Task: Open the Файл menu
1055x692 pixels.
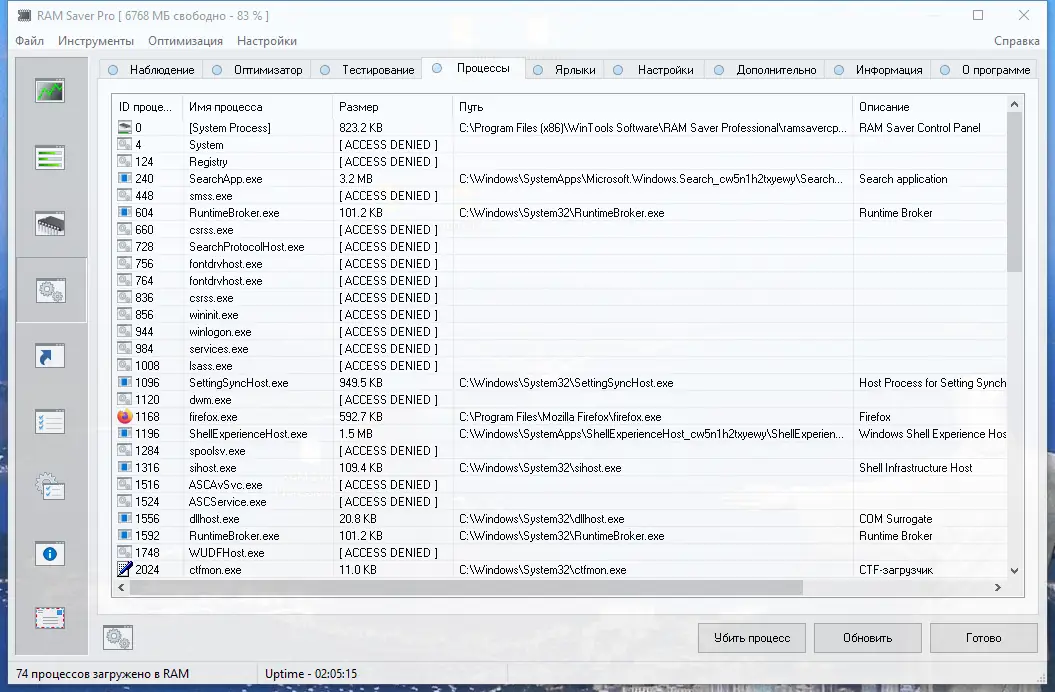Action: (x=30, y=41)
